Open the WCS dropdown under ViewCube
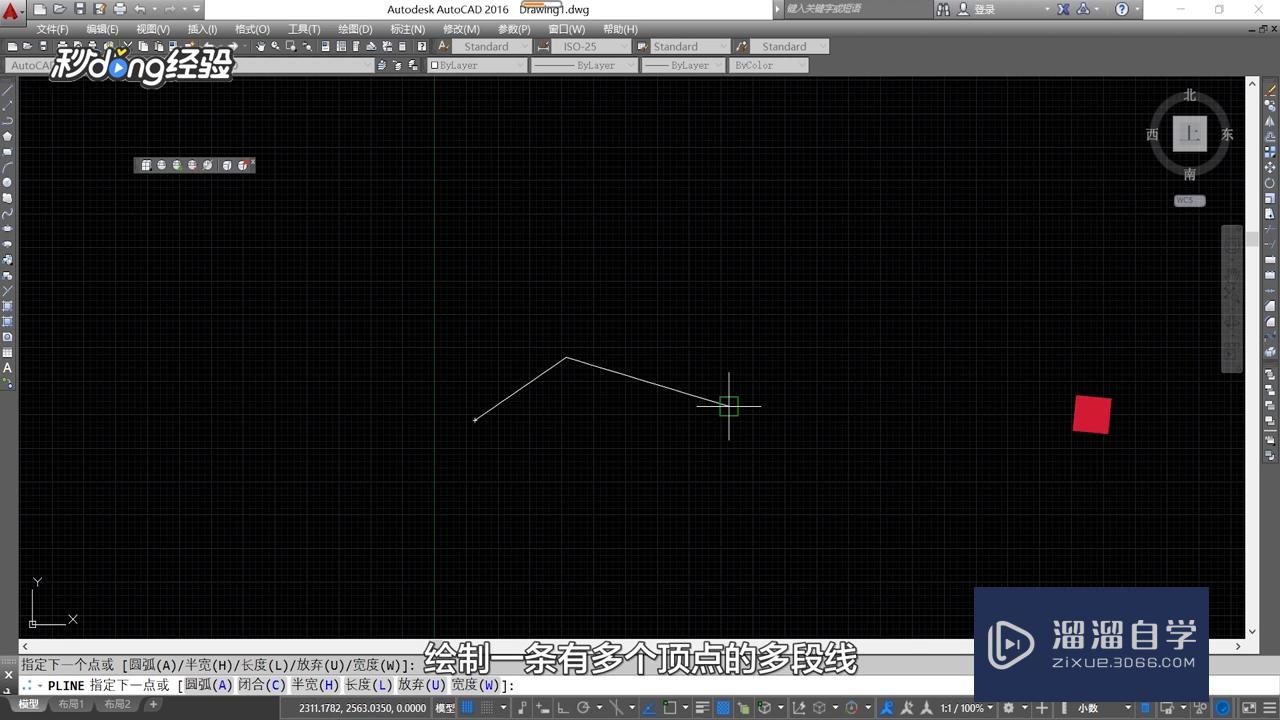The height and width of the screenshot is (720, 1280). (1189, 200)
